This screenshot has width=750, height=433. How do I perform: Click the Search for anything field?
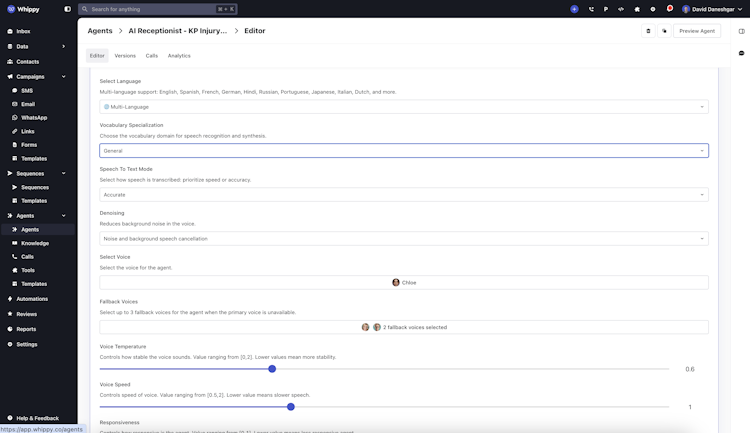(x=158, y=9)
